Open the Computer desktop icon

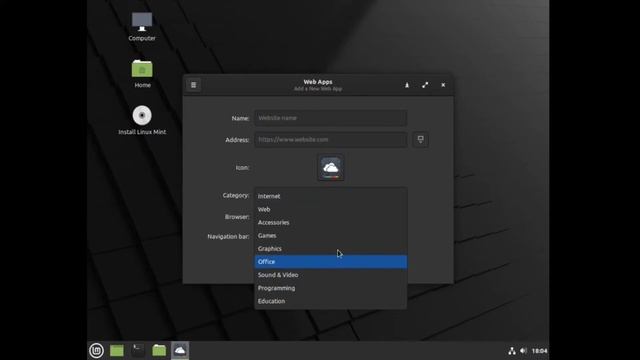pos(142,27)
